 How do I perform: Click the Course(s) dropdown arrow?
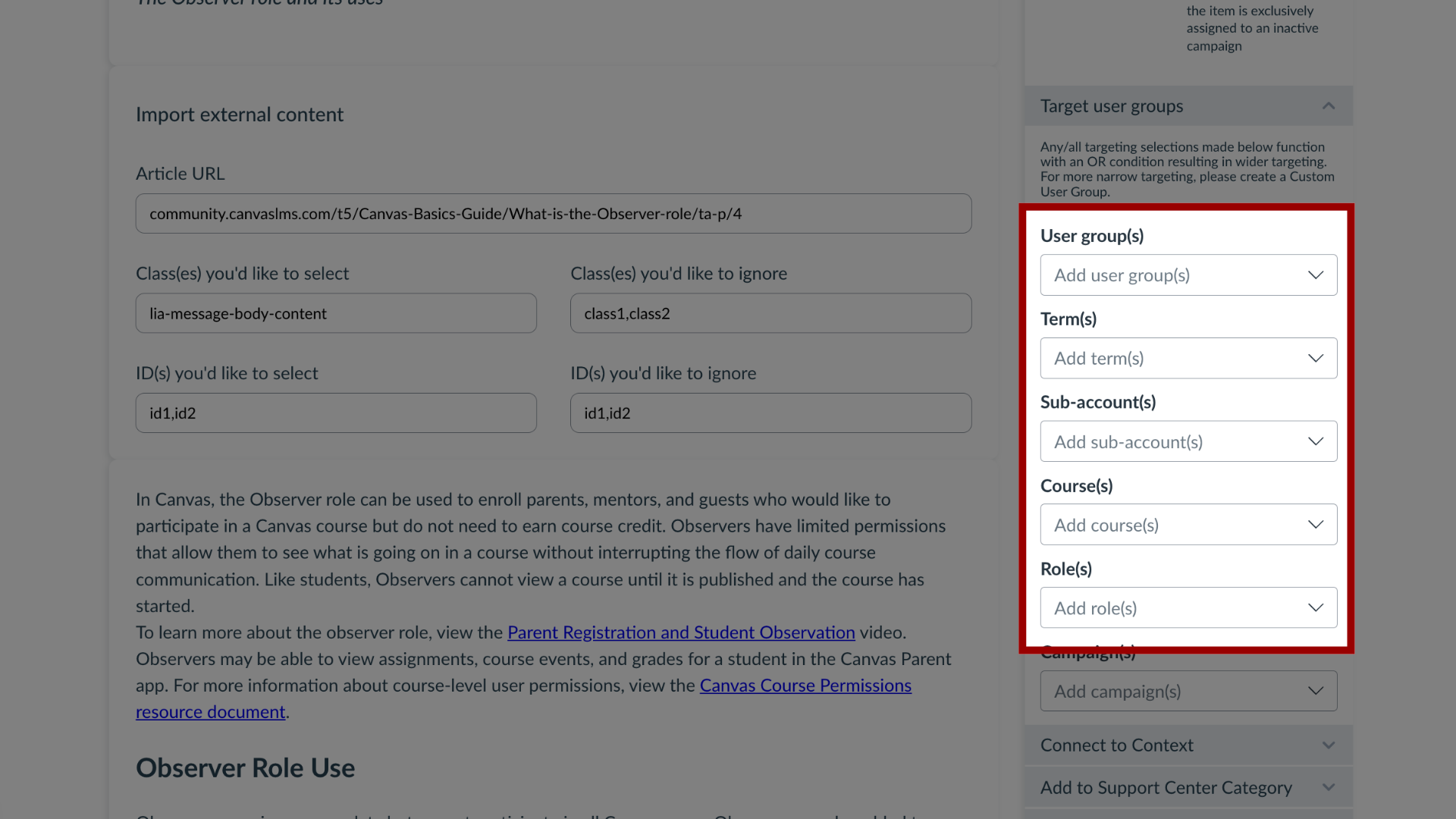pyautogui.click(x=1316, y=524)
